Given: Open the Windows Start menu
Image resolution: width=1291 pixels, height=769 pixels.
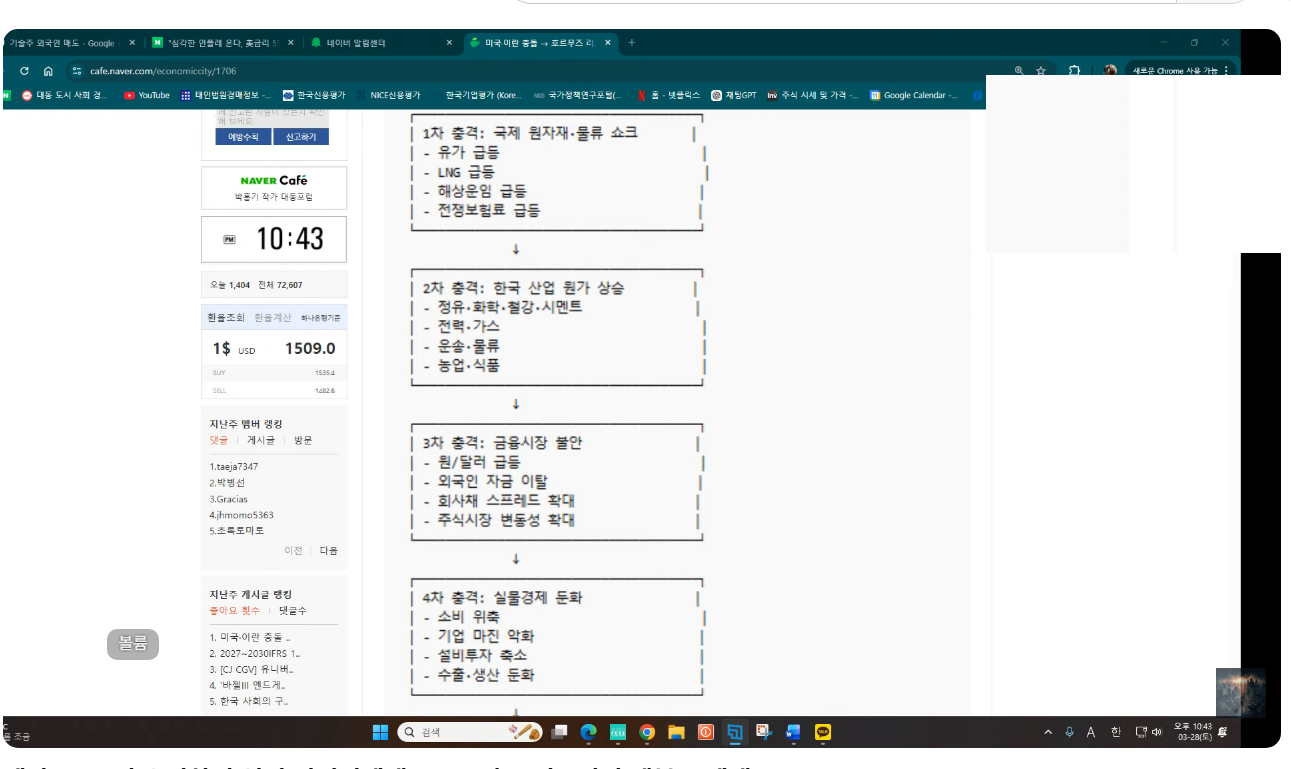Looking at the screenshot, I should [380, 732].
